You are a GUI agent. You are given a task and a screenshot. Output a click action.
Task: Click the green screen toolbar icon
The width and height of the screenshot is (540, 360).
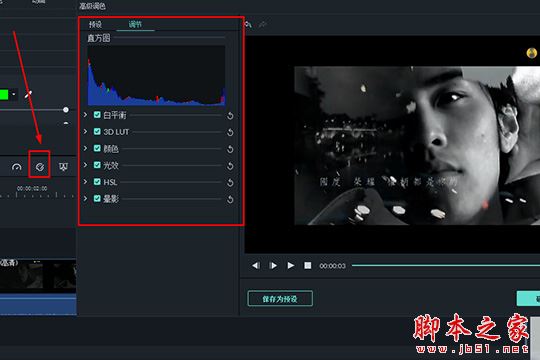[x=63, y=167]
